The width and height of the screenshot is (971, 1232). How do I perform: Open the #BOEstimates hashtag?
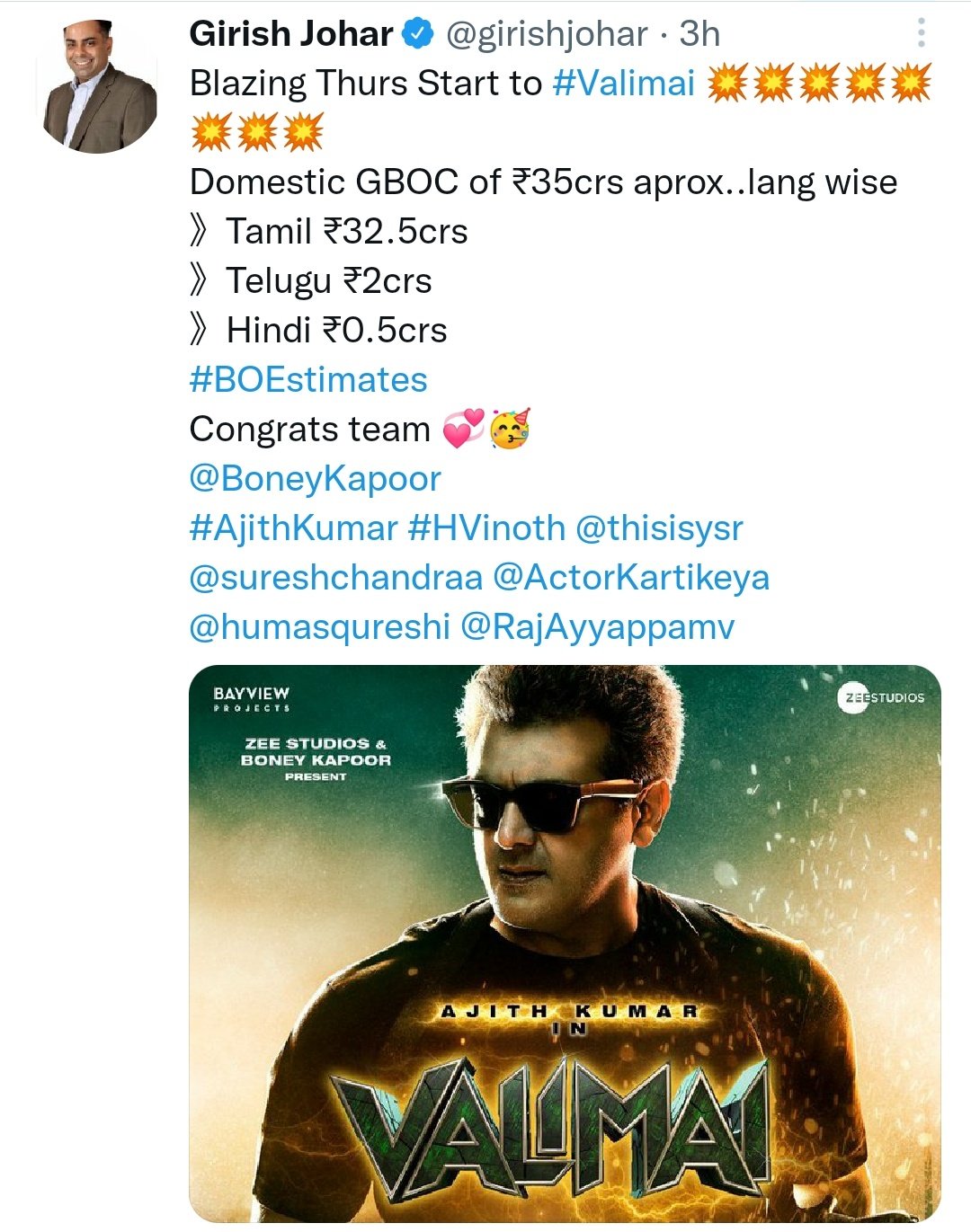[308, 379]
